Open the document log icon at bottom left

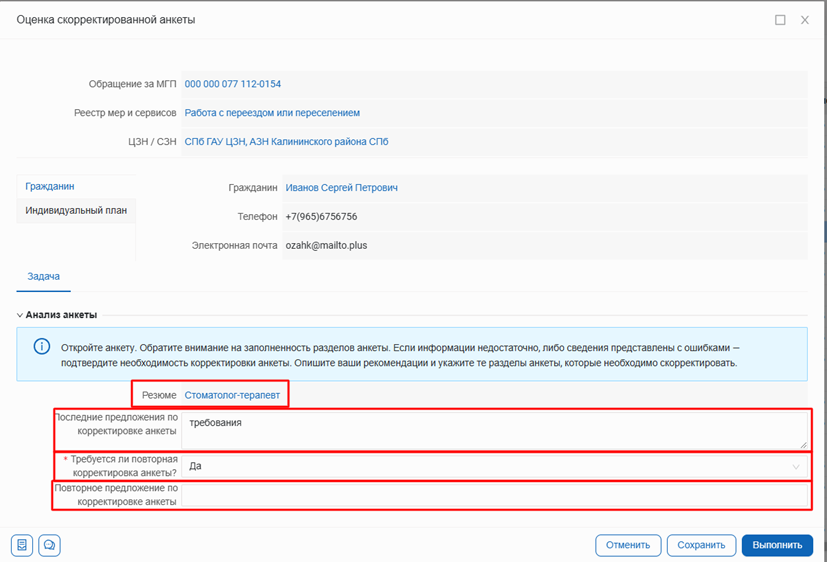tap(23, 545)
